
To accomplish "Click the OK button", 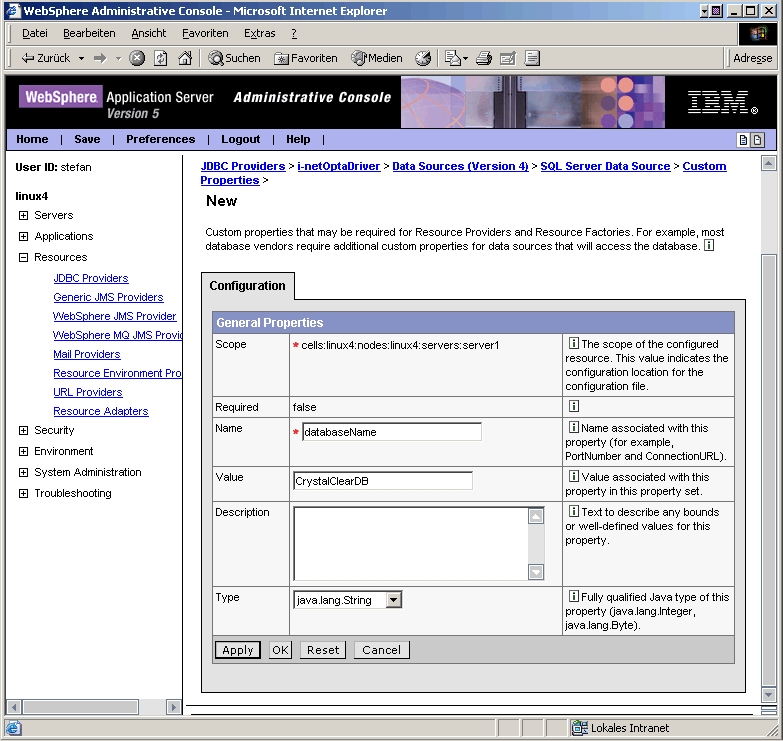I will 280,650.
